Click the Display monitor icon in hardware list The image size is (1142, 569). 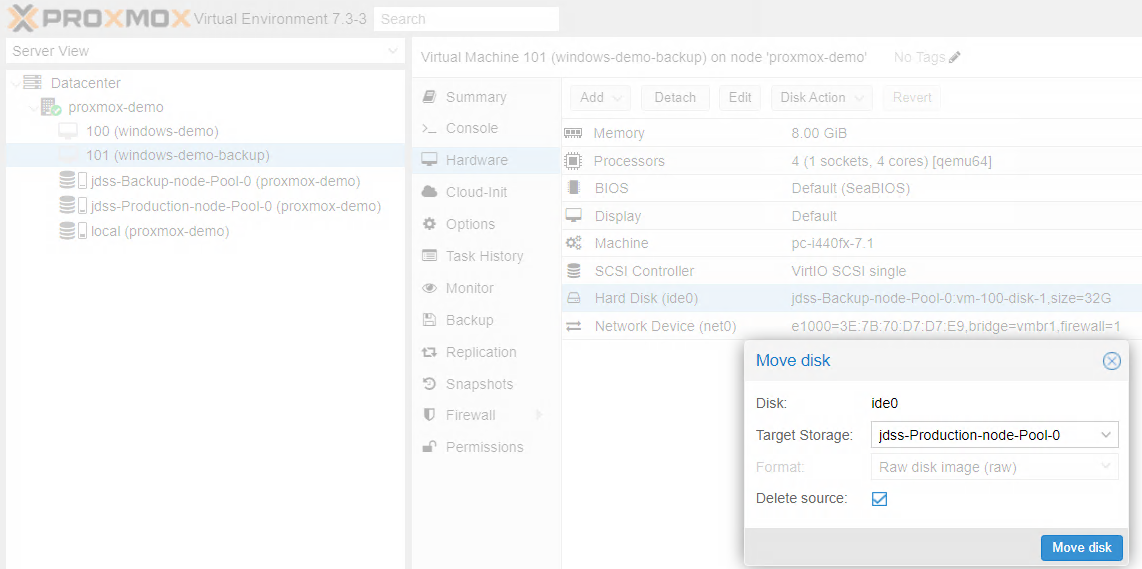tap(574, 216)
